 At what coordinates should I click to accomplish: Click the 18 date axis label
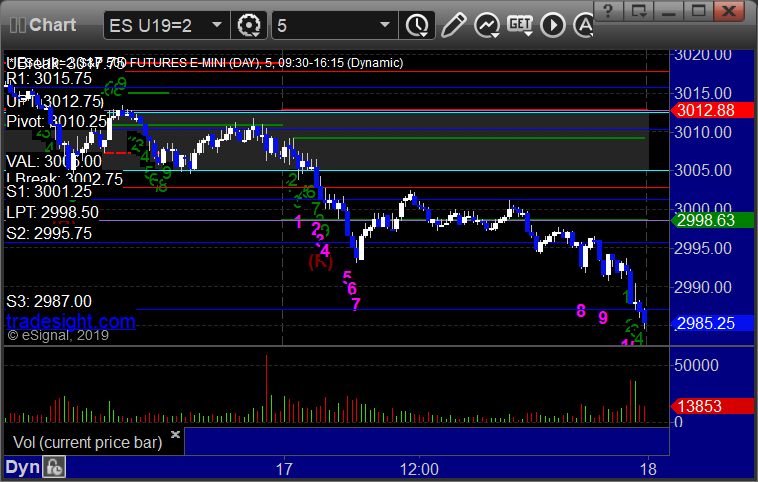[648, 469]
